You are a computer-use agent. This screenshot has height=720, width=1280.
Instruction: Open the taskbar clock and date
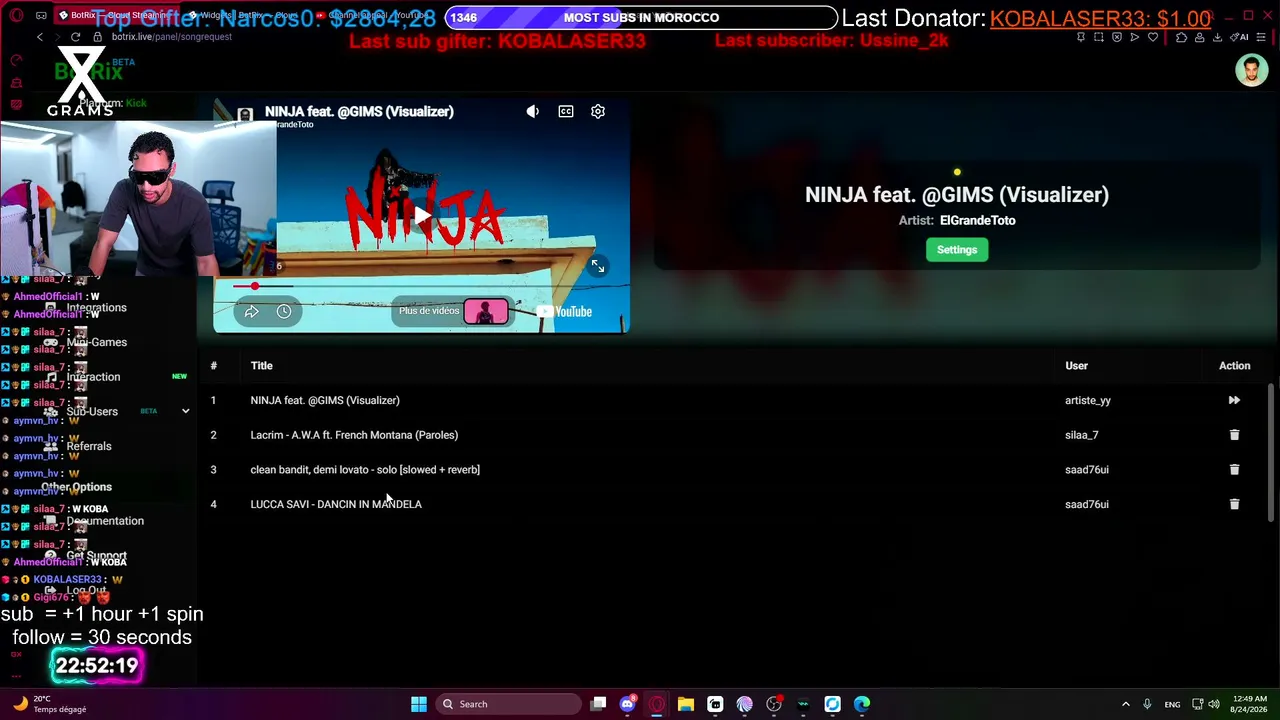coord(1248,704)
